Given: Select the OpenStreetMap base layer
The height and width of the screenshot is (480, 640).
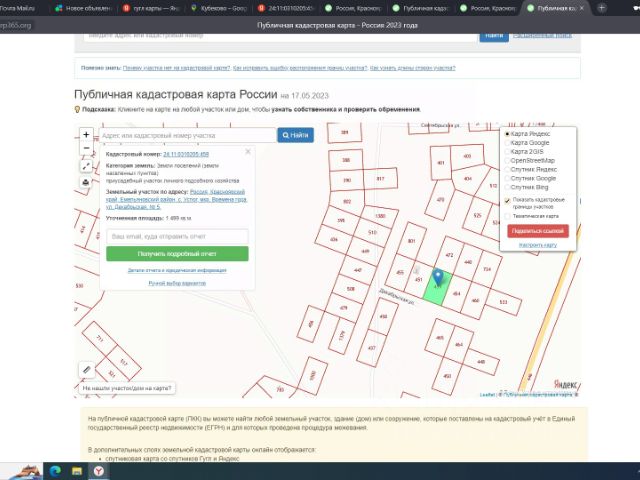Looking at the screenshot, I should [507, 160].
